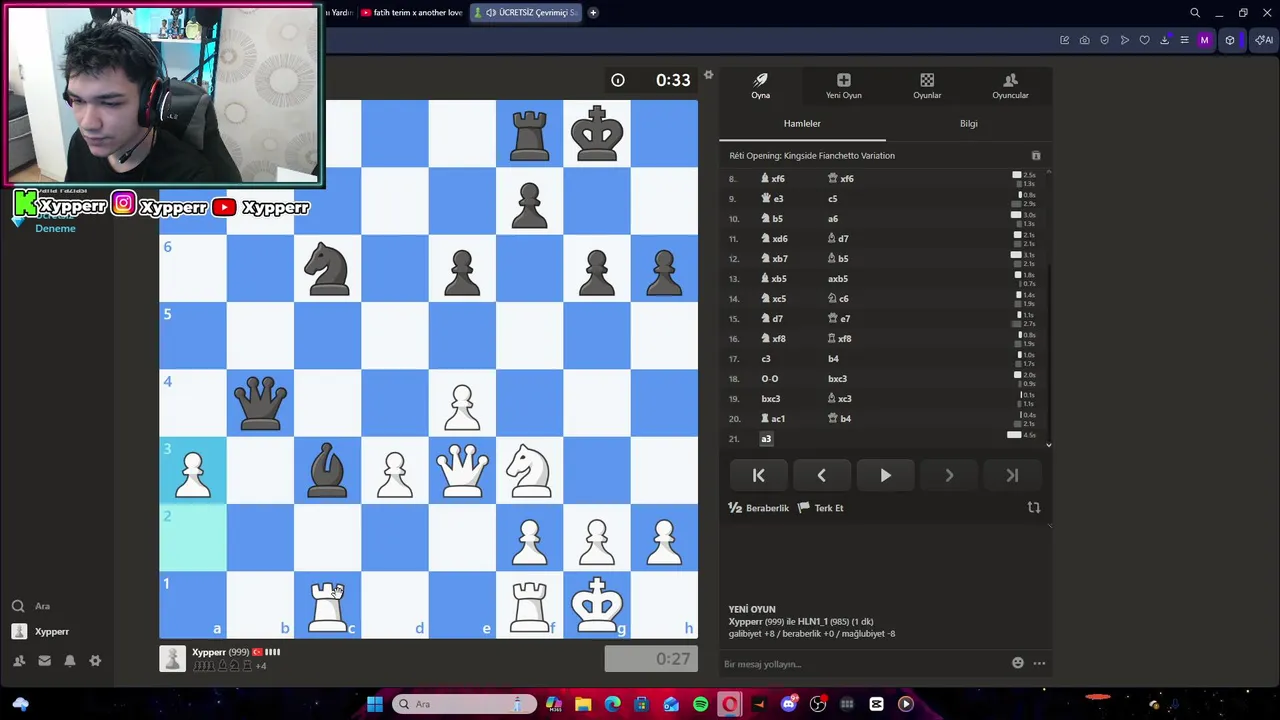
Task: Open the Oyna rocket tab
Action: [x=760, y=86]
